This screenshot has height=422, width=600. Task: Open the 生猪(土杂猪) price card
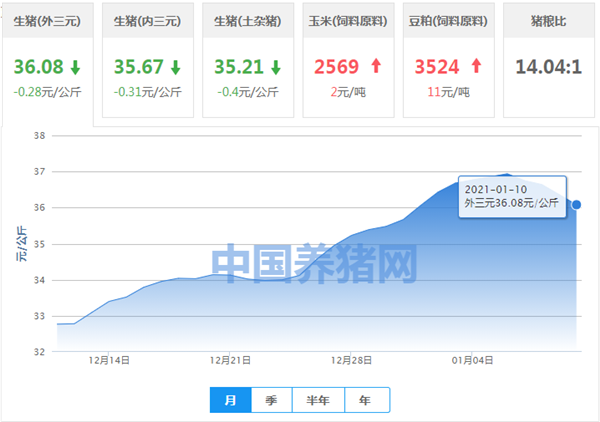point(248,60)
